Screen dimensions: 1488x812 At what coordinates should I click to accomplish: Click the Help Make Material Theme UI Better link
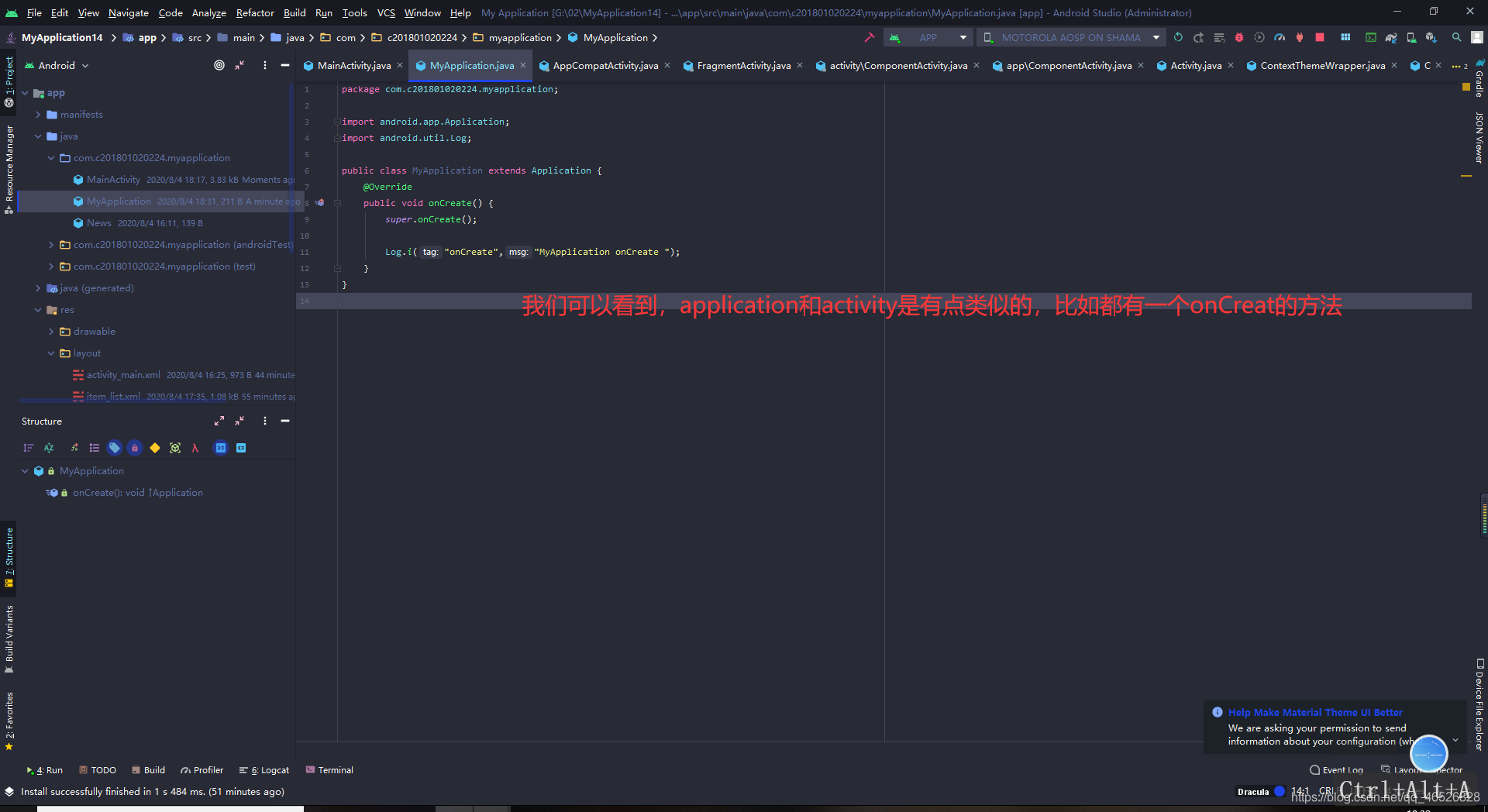(1315, 712)
